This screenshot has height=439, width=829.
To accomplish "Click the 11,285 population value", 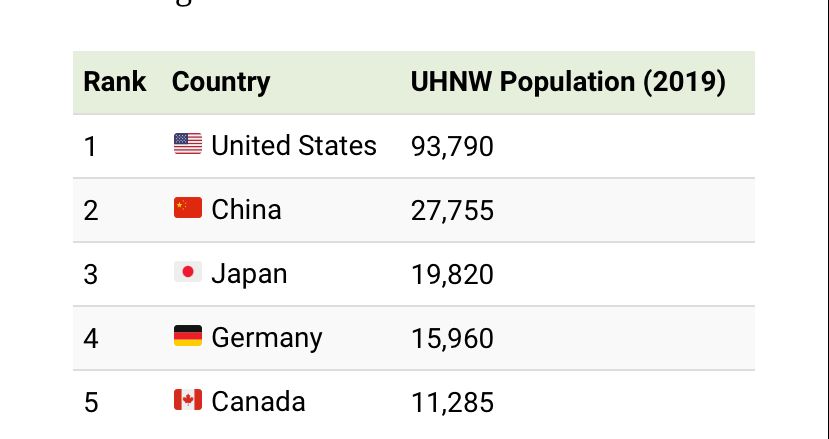I will tap(452, 403).
